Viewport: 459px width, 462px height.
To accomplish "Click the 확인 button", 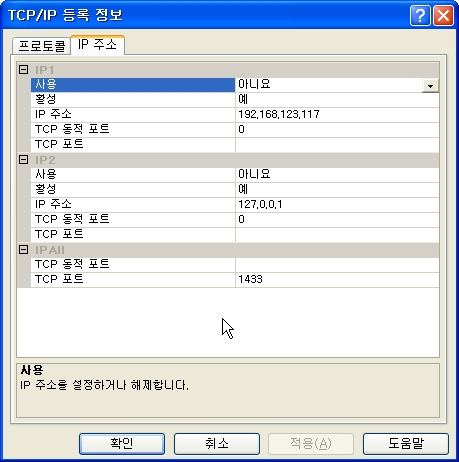I will click(x=122, y=444).
